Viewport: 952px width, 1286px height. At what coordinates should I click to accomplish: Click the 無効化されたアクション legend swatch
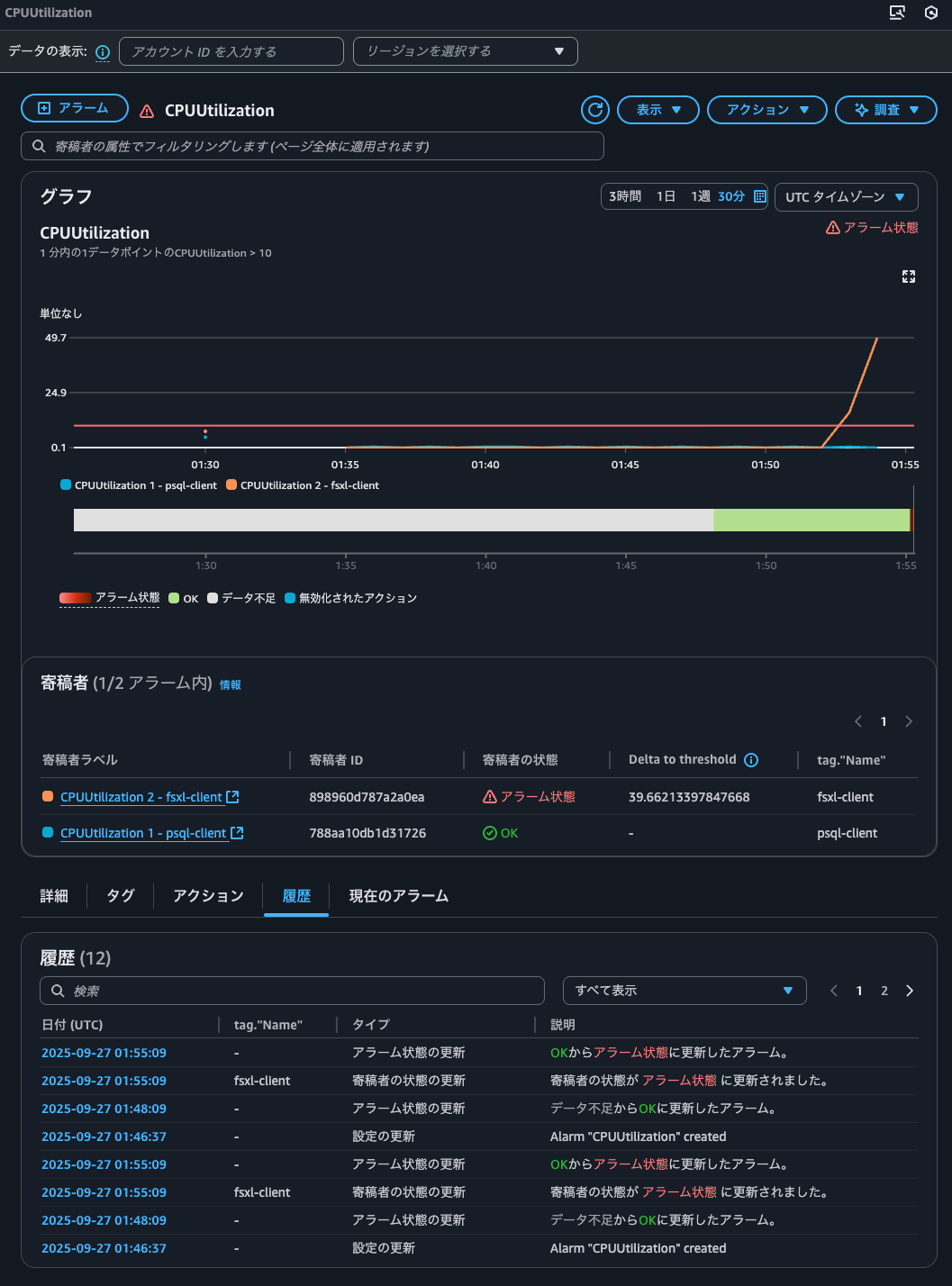tap(290, 598)
